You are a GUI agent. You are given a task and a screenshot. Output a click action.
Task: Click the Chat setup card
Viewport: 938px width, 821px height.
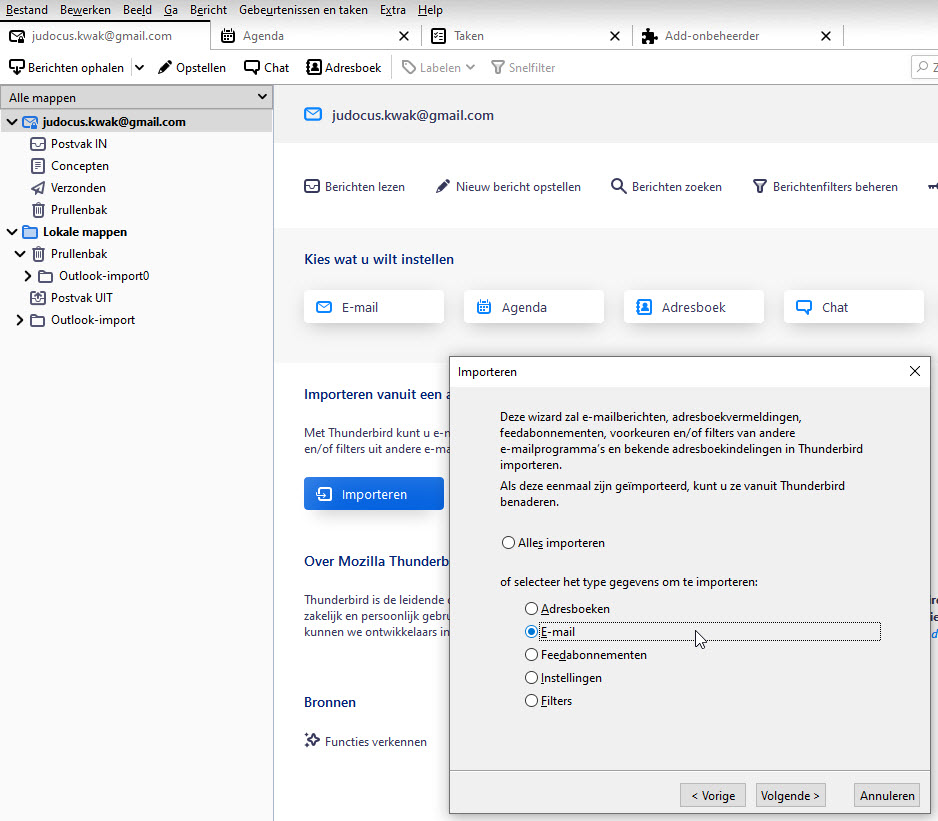pos(854,307)
